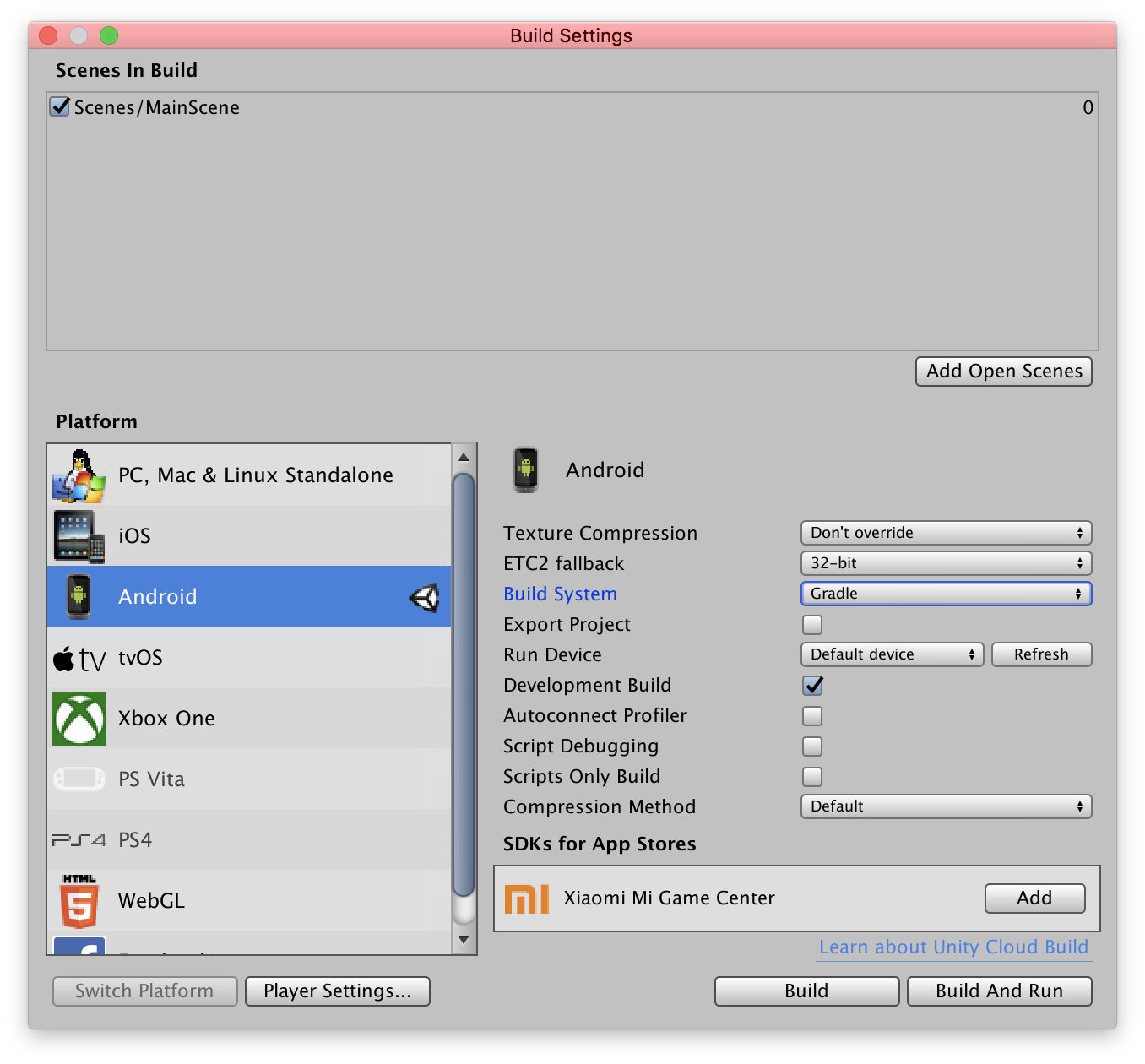Image resolution: width=1145 pixels, height=1064 pixels.
Task: Click the Xbox One logo icon
Action: (x=79, y=719)
